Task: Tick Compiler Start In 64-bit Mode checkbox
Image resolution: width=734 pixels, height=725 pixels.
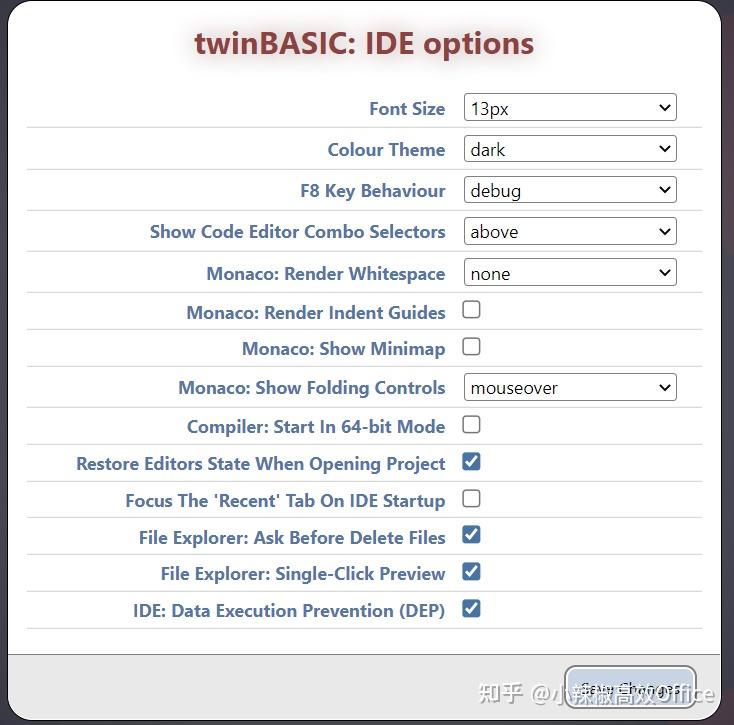Action: point(471,425)
